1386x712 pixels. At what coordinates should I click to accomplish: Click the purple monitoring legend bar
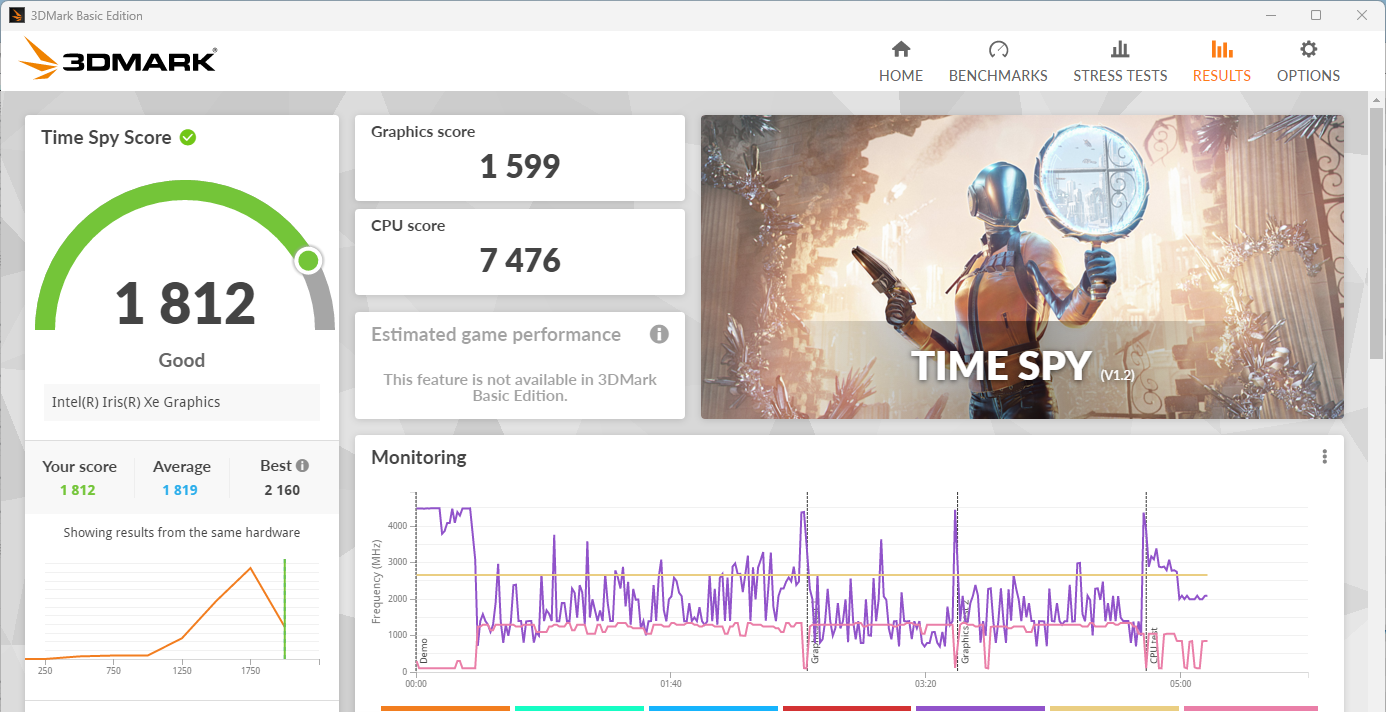pos(981,708)
